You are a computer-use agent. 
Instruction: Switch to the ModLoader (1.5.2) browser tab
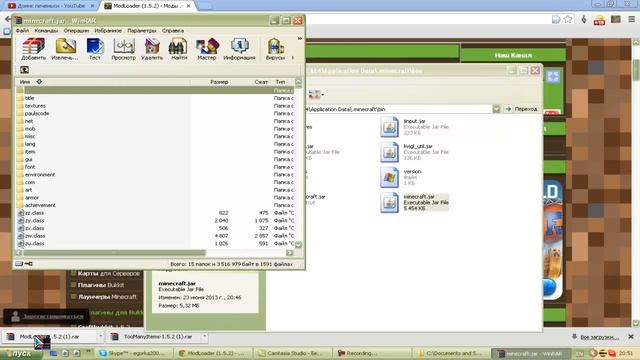coord(147,6)
